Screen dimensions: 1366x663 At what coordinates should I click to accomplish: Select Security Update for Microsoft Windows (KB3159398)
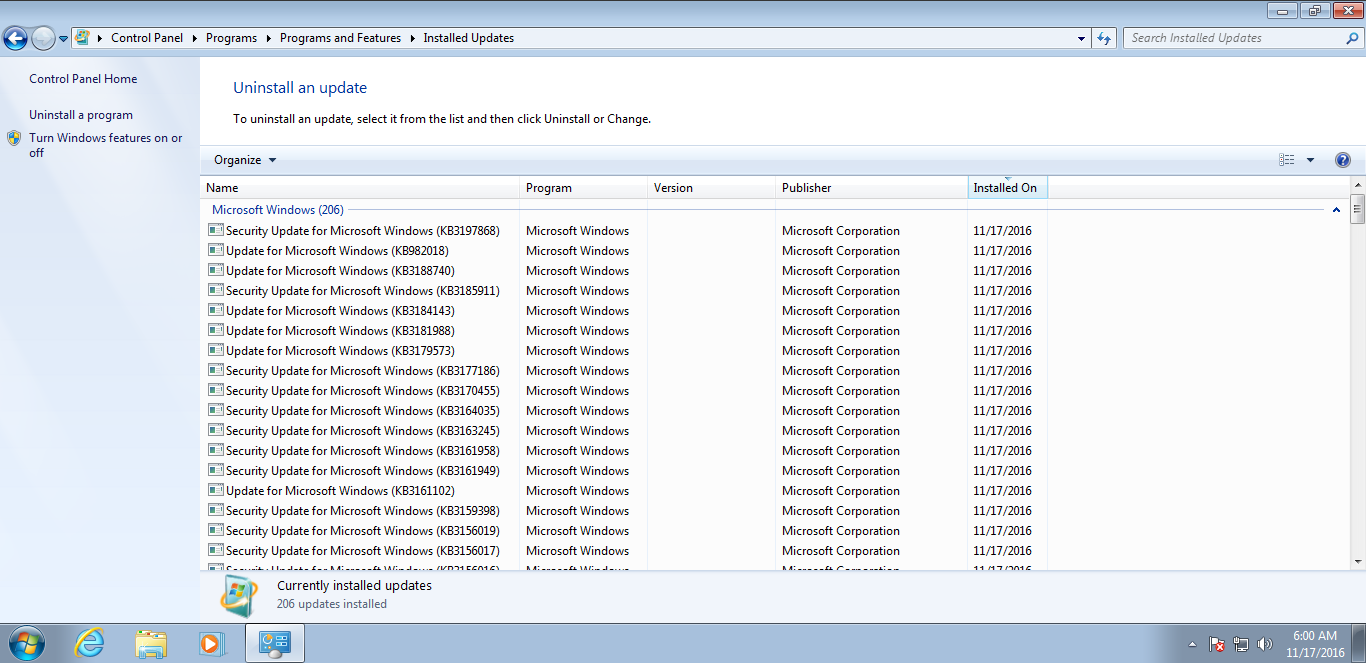(362, 511)
